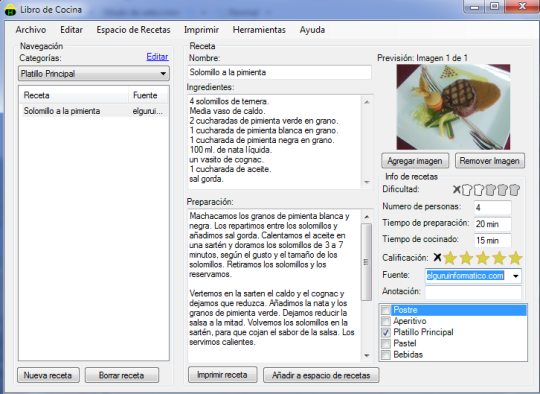The image size is (540, 394).
Task: Click the Tiempo de cocinado field
Action: (x=492, y=240)
